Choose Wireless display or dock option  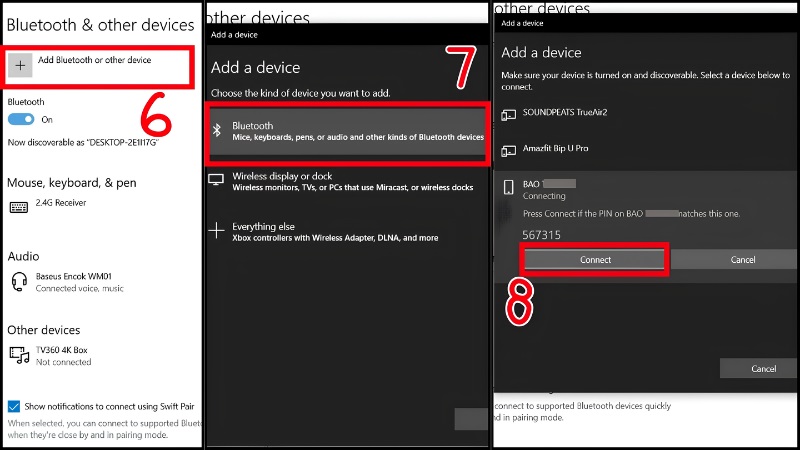point(347,181)
